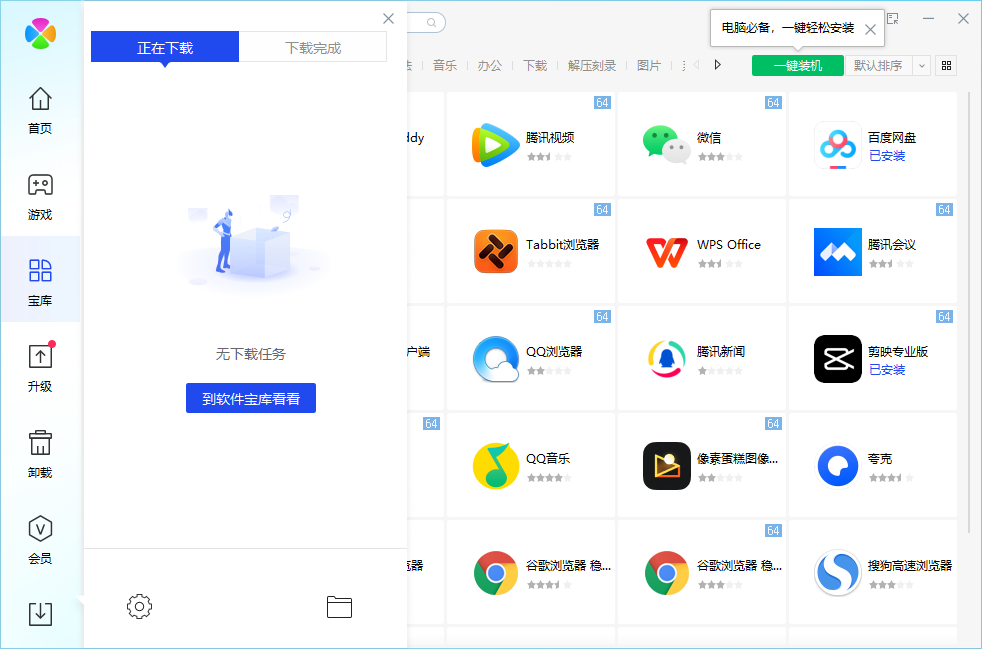Click the colorful app logo at top left

pos(41,33)
